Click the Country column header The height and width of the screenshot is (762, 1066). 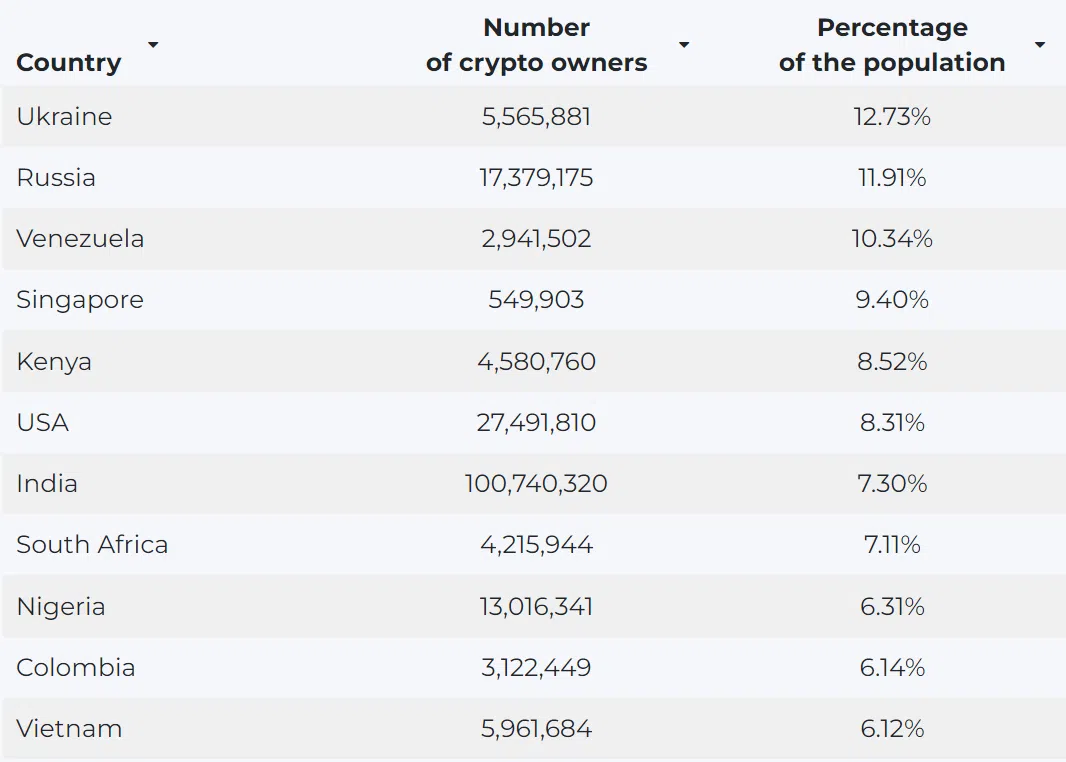(69, 63)
